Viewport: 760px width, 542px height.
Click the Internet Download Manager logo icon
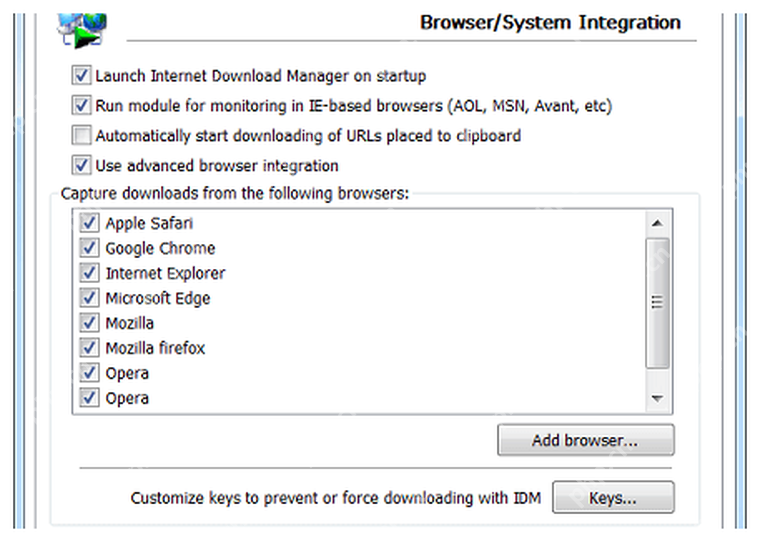pos(82,30)
